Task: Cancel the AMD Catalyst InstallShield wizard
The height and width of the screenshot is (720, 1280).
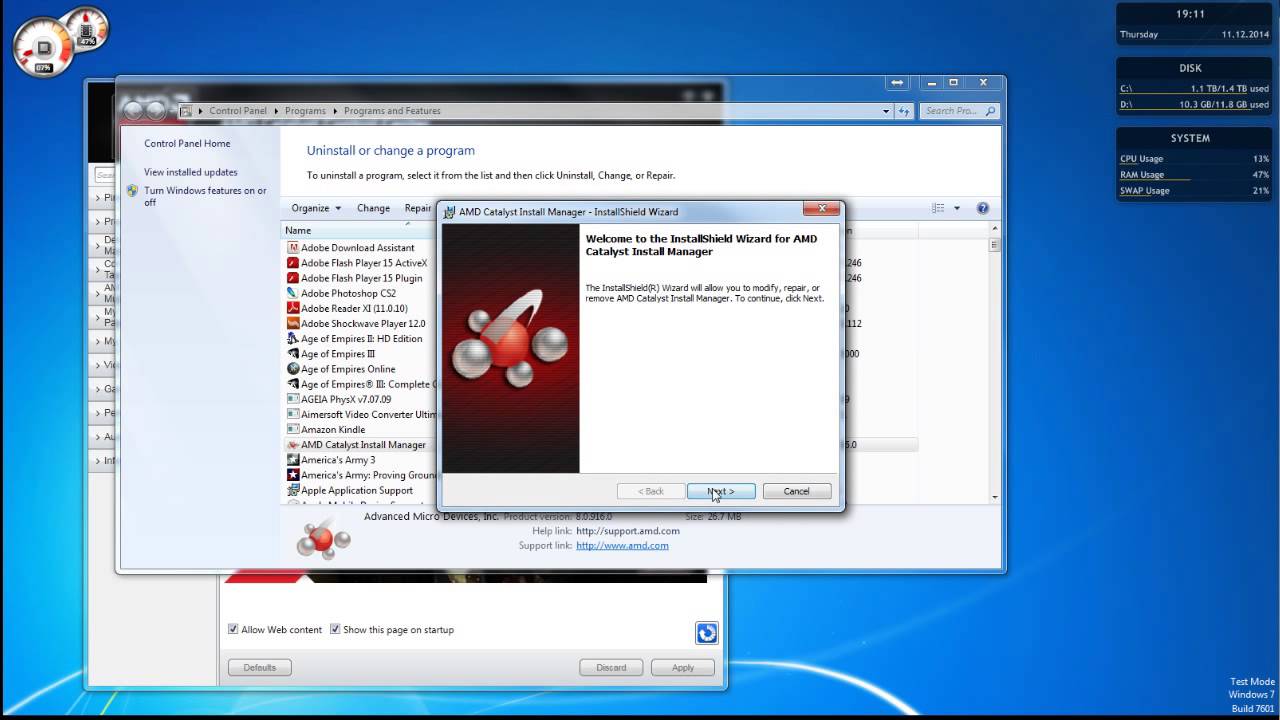Action: [x=797, y=491]
